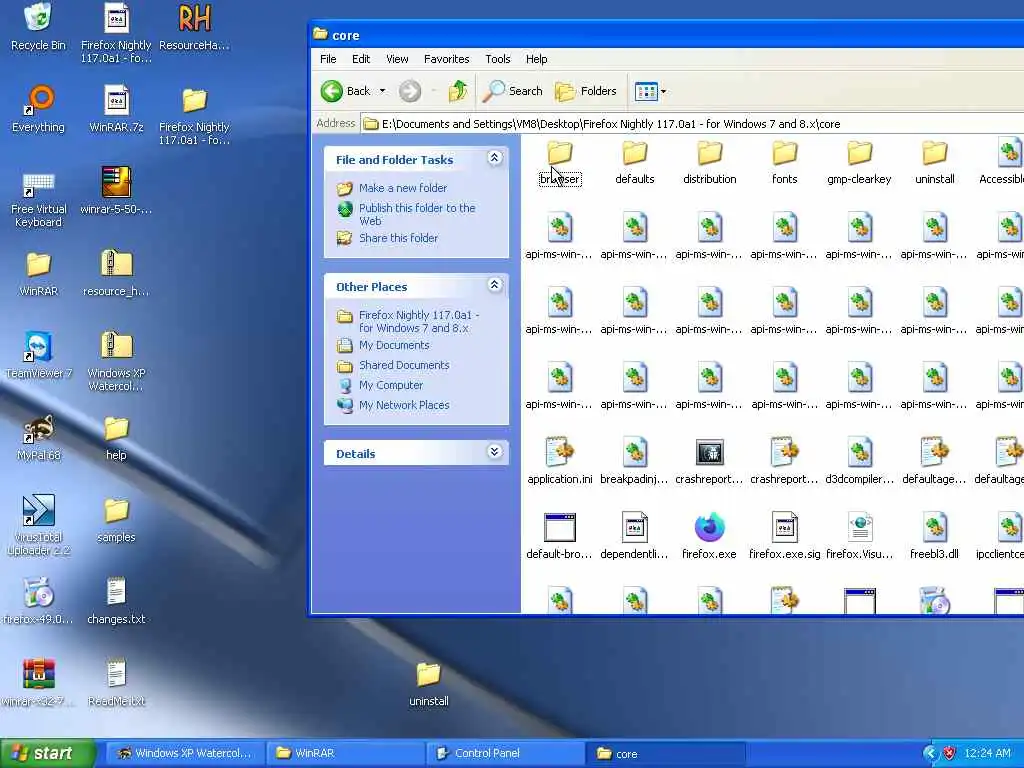The image size is (1024, 768).
Task: Expand the Details panel
Action: pos(494,452)
